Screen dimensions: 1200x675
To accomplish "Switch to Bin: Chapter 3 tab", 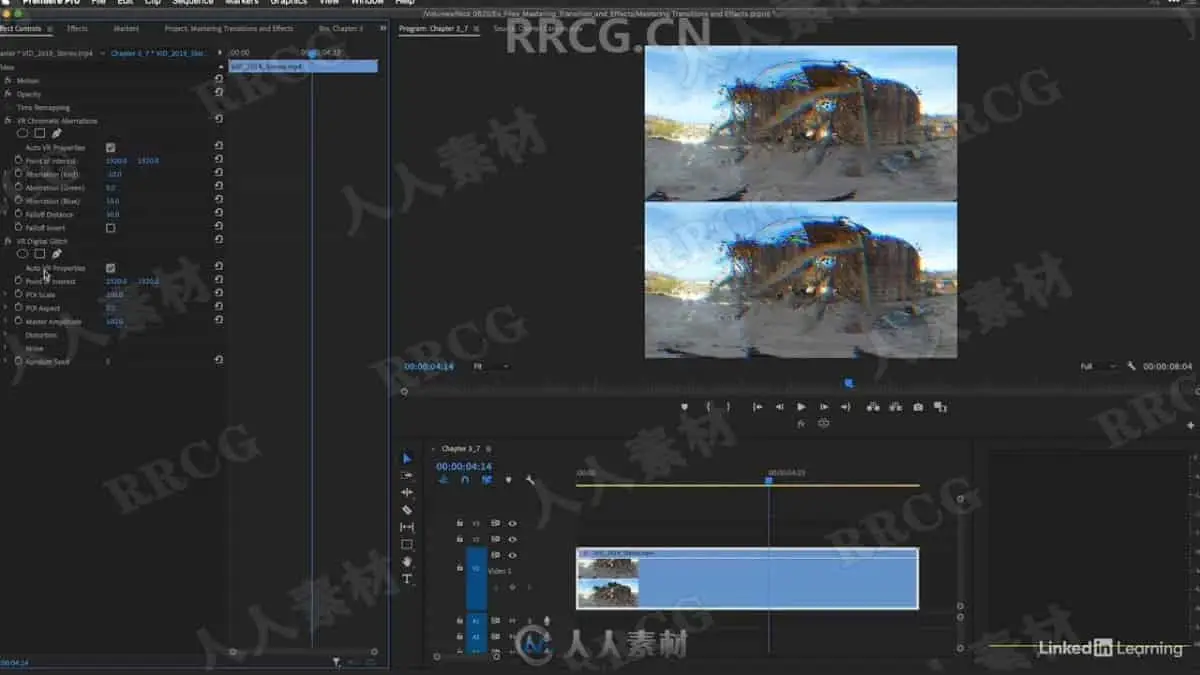I will tap(341, 28).
